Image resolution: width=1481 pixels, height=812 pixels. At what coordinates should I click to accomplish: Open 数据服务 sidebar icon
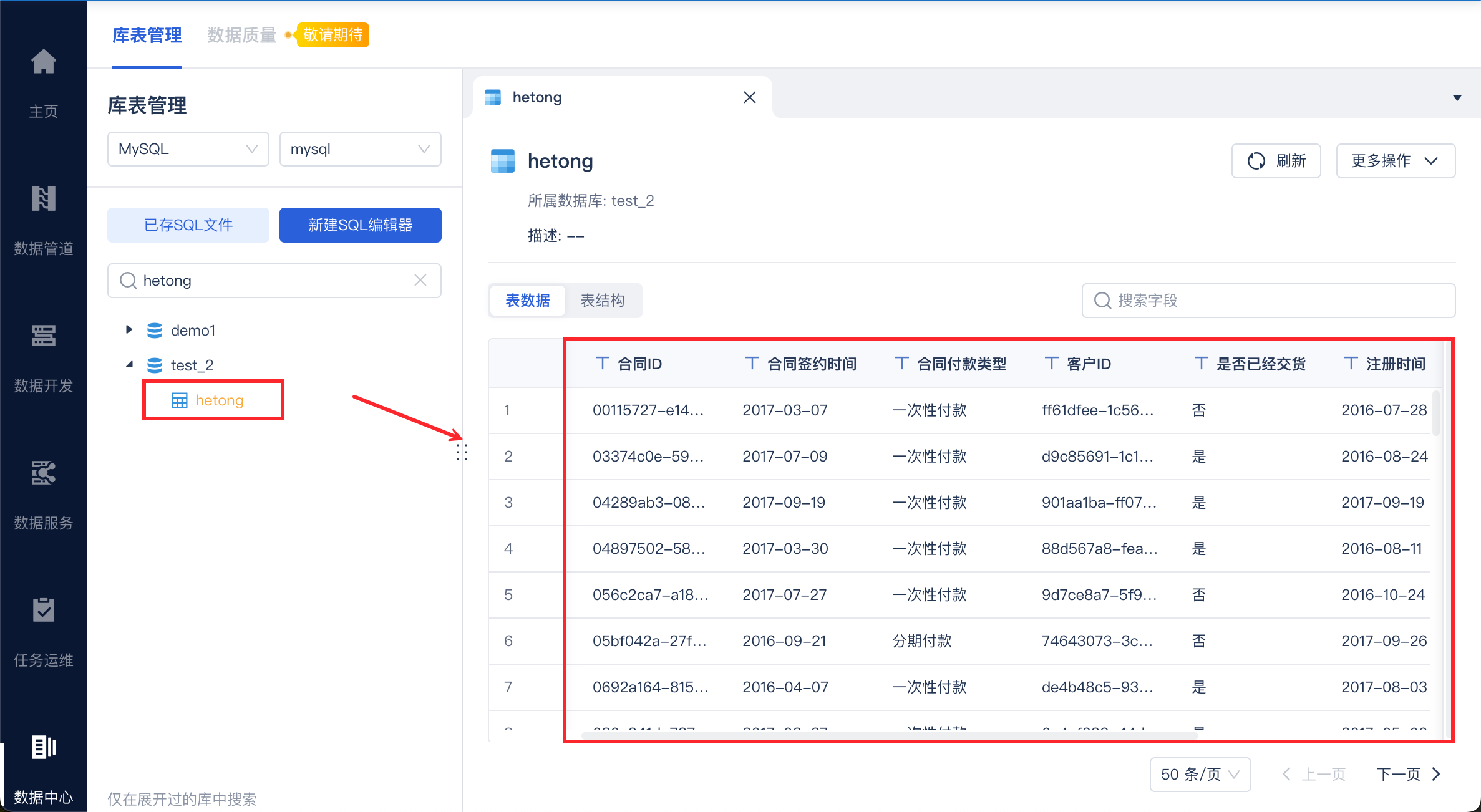pyautogui.click(x=43, y=473)
